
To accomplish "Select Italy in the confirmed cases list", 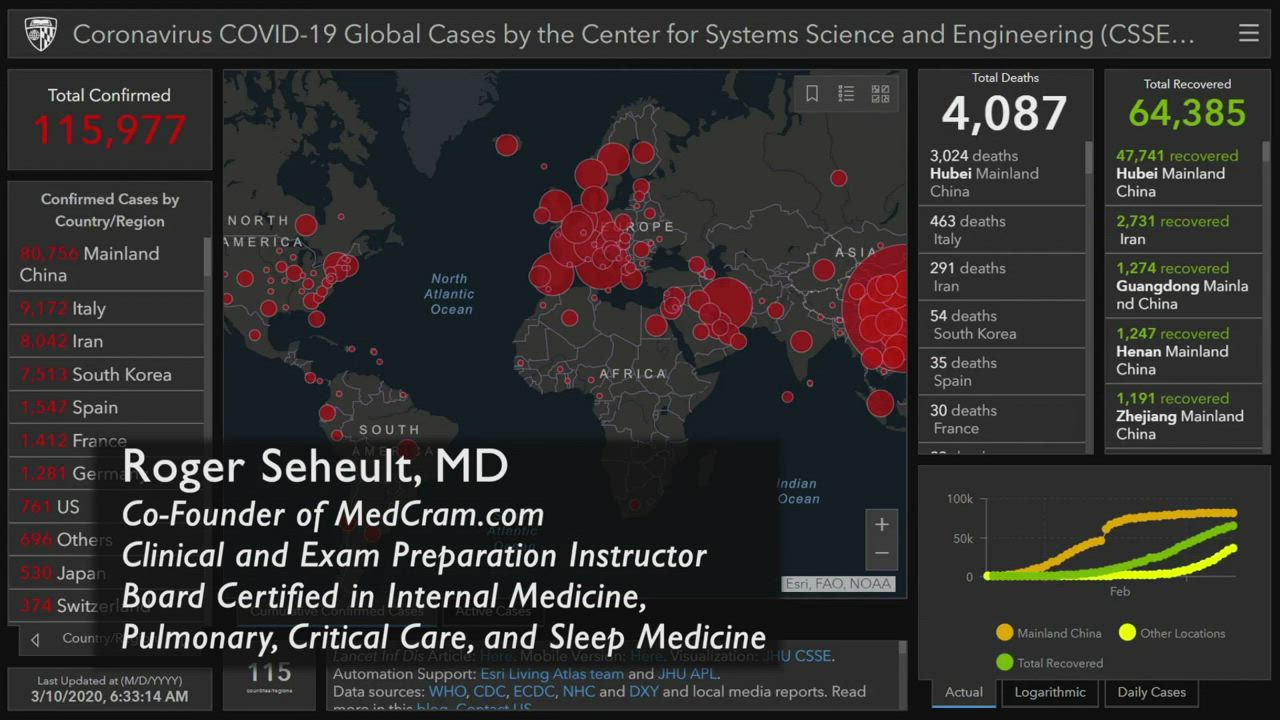I will click(88, 309).
